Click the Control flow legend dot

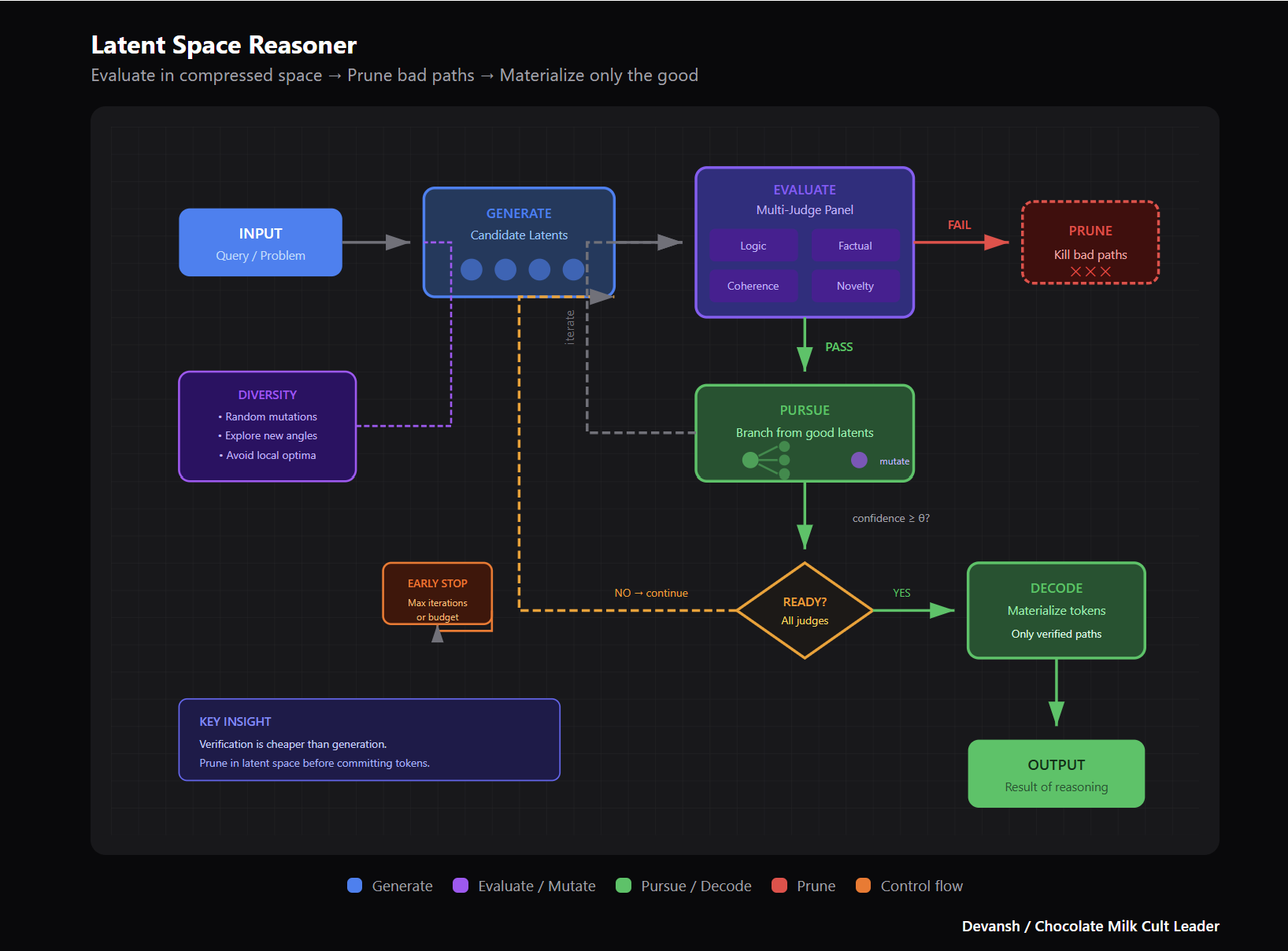tap(864, 886)
